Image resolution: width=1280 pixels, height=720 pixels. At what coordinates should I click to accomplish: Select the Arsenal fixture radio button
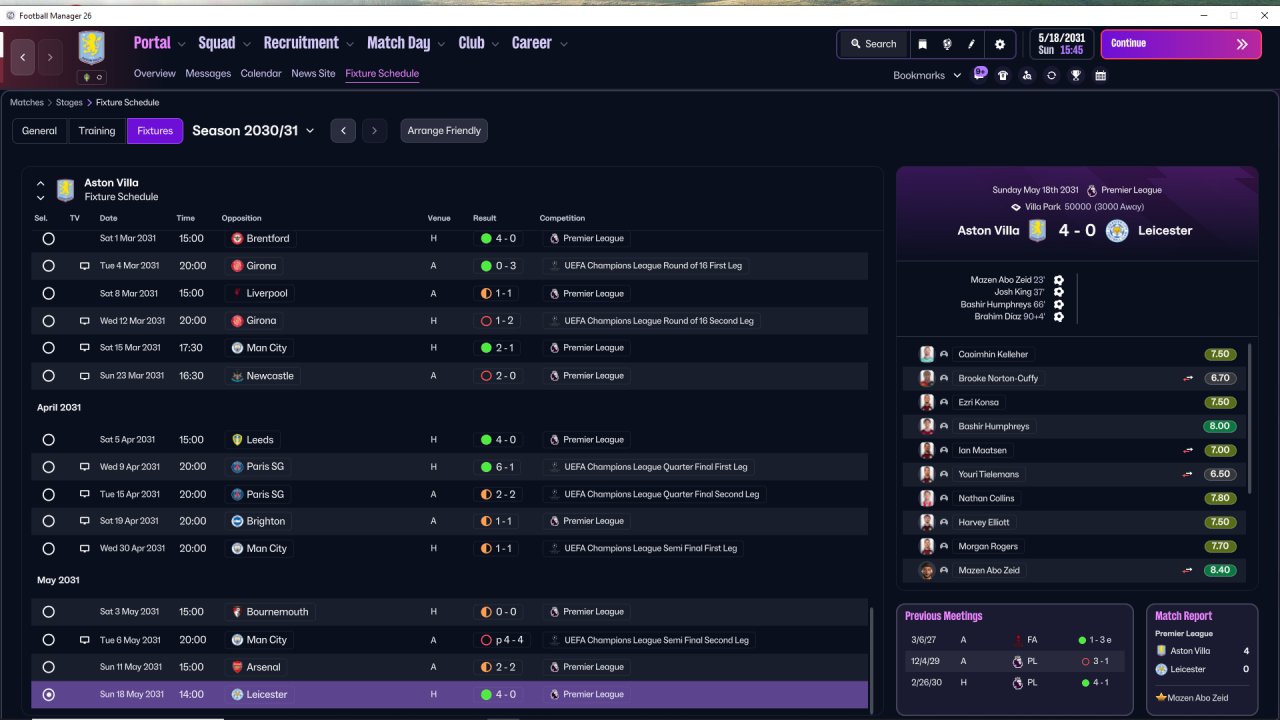click(48, 667)
